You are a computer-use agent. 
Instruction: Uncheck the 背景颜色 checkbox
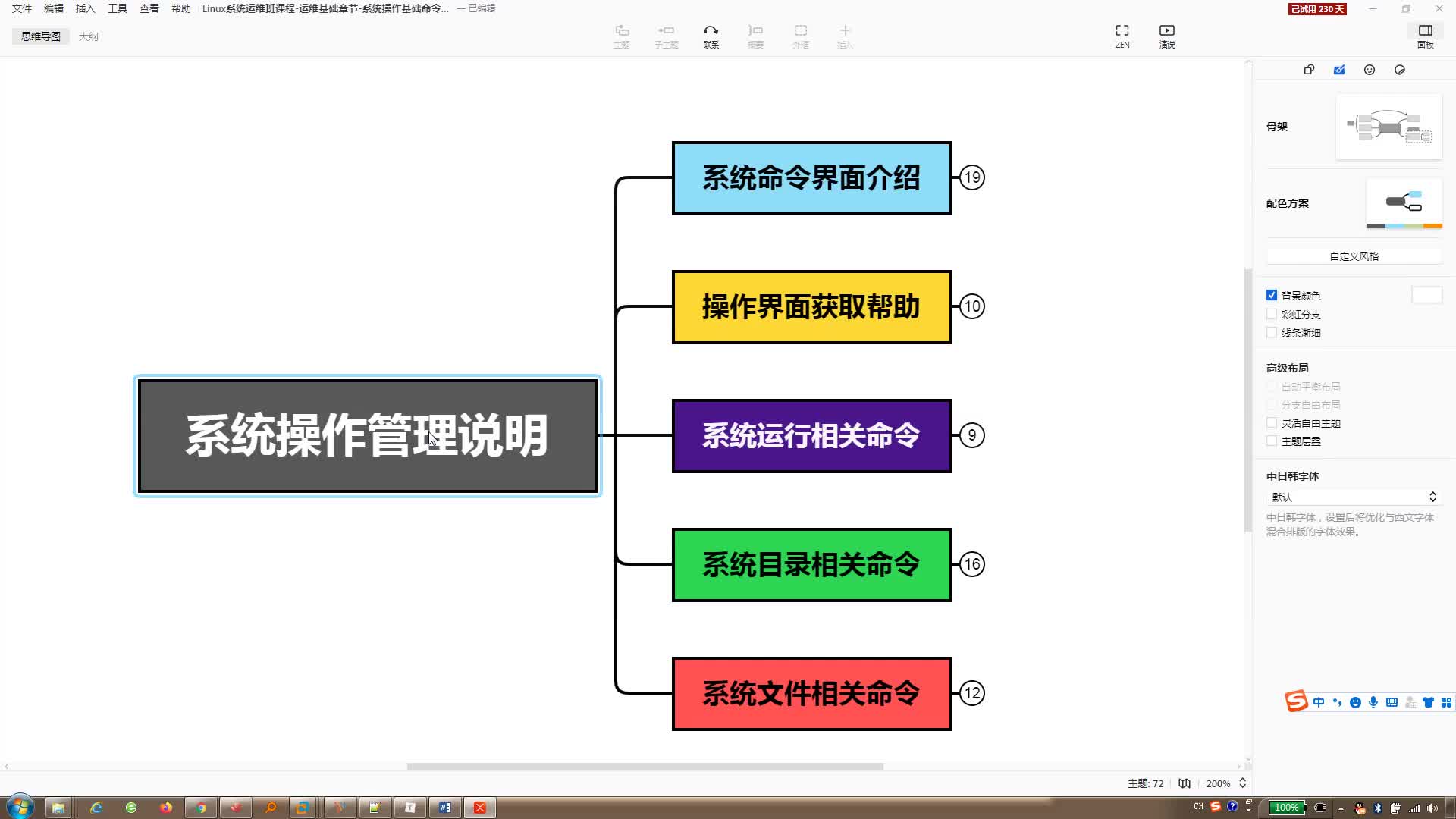coord(1272,295)
